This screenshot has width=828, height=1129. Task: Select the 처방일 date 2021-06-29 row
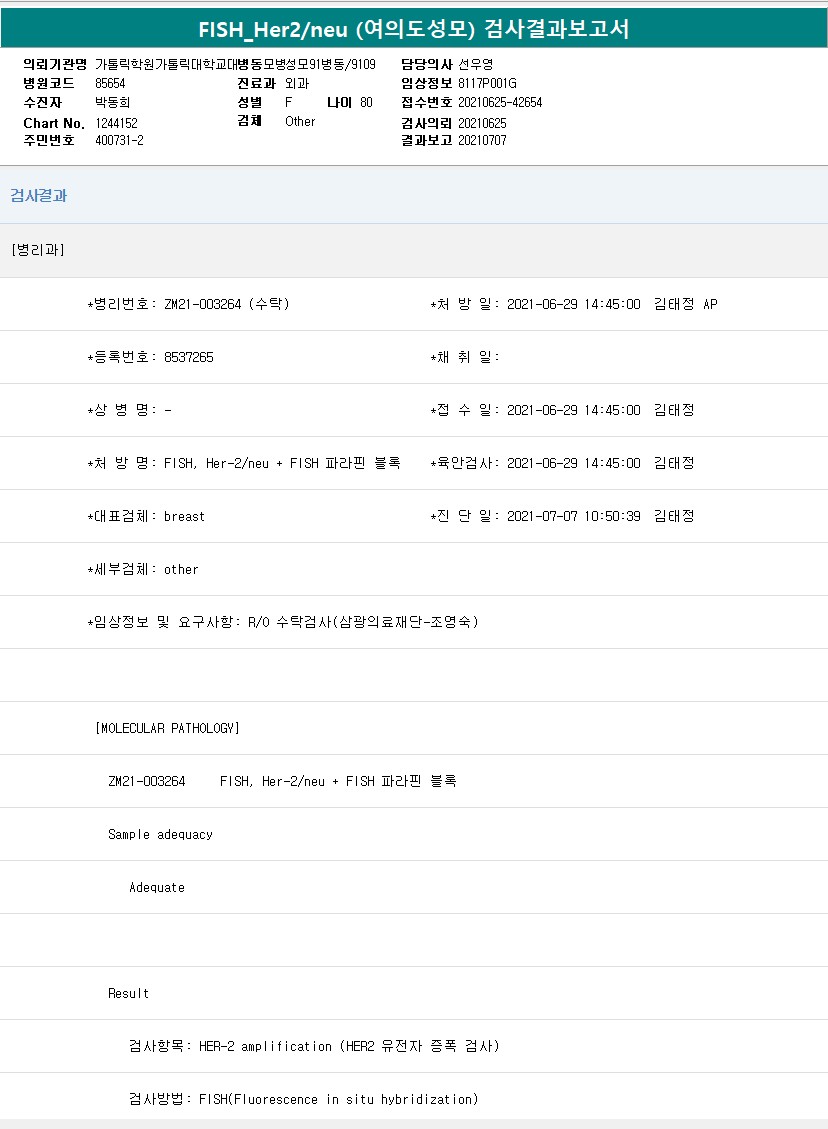pos(573,304)
